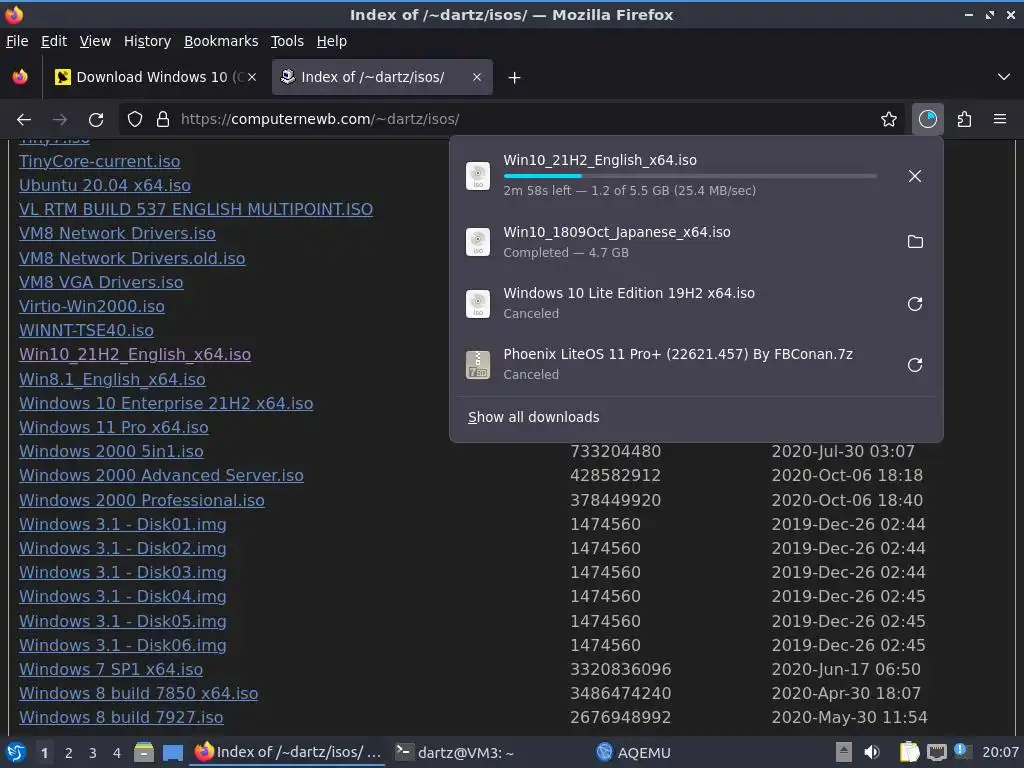Select date 2020-Jul-30 03:07

[842, 451]
